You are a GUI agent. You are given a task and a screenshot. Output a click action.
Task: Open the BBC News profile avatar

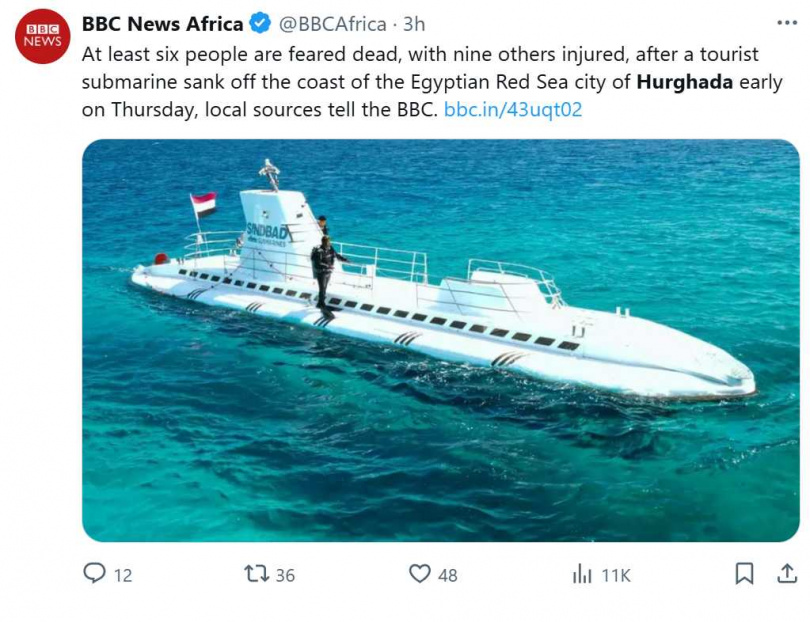(x=42, y=38)
